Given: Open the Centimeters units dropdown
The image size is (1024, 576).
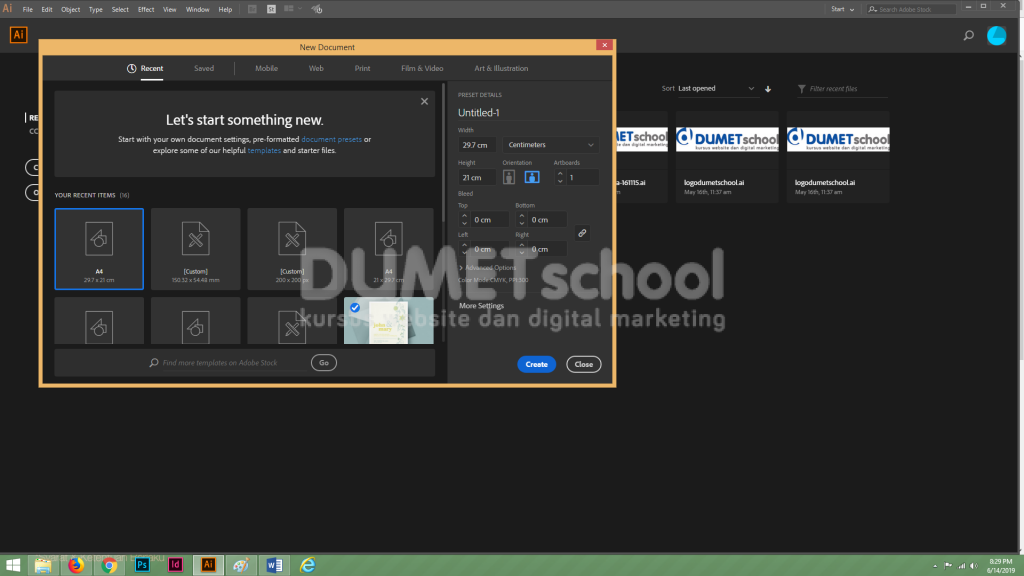Looking at the screenshot, I should [550, 145].
